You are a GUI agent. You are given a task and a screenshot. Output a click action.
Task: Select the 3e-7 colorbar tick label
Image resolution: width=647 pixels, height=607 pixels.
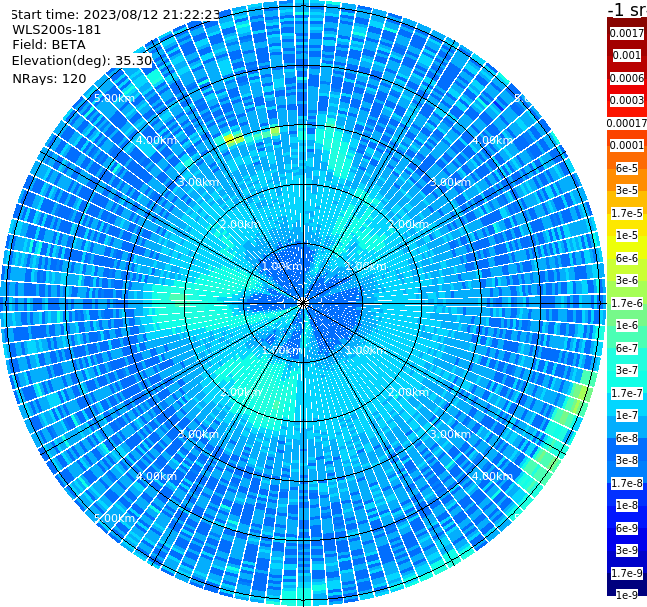(627, 370)
